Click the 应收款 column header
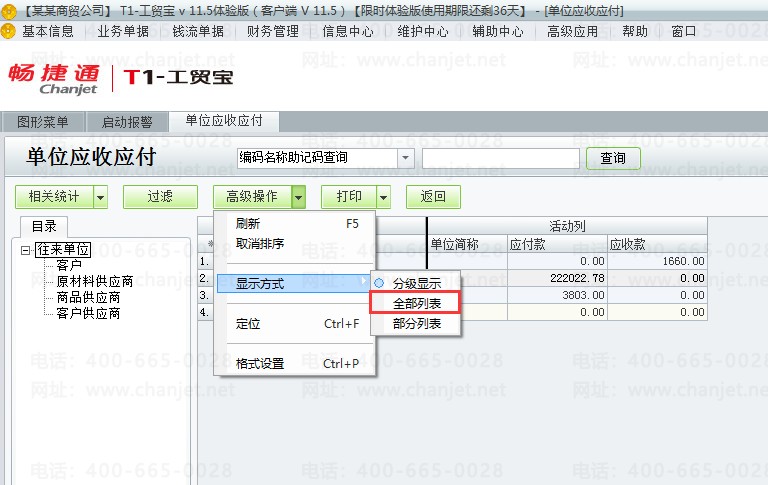The height and width of the screenshot is (485, 768). click(x=657, y=244)
